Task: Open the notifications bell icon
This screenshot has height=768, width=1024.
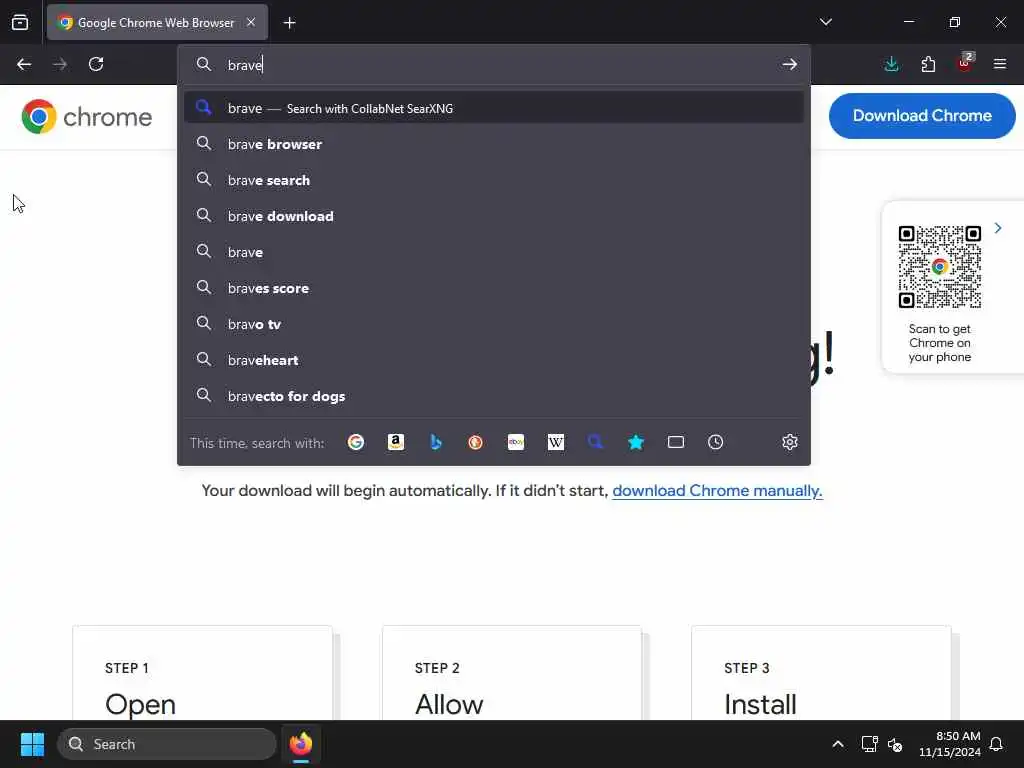Action: (996, 744)
